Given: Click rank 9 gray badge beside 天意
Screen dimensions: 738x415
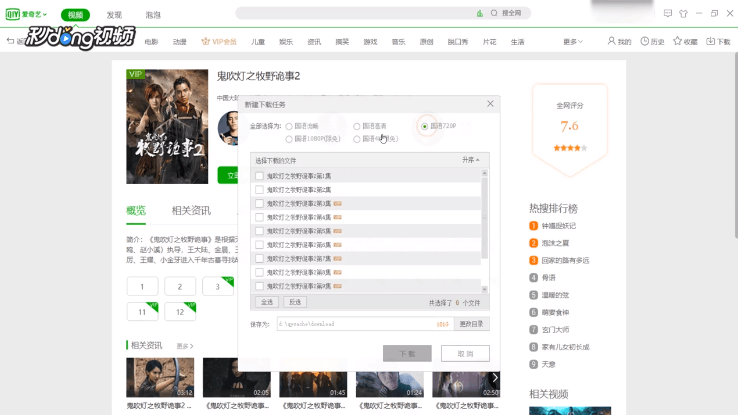Looking at the screenshot, I should tap(533, 364).
